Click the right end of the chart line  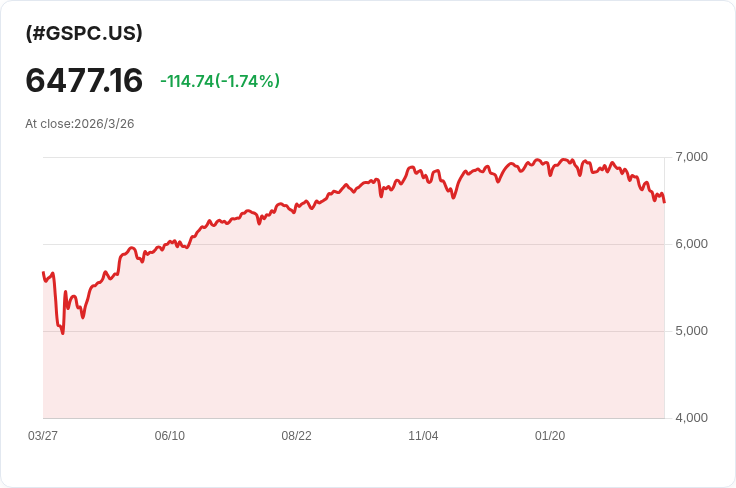pos(664,202)
